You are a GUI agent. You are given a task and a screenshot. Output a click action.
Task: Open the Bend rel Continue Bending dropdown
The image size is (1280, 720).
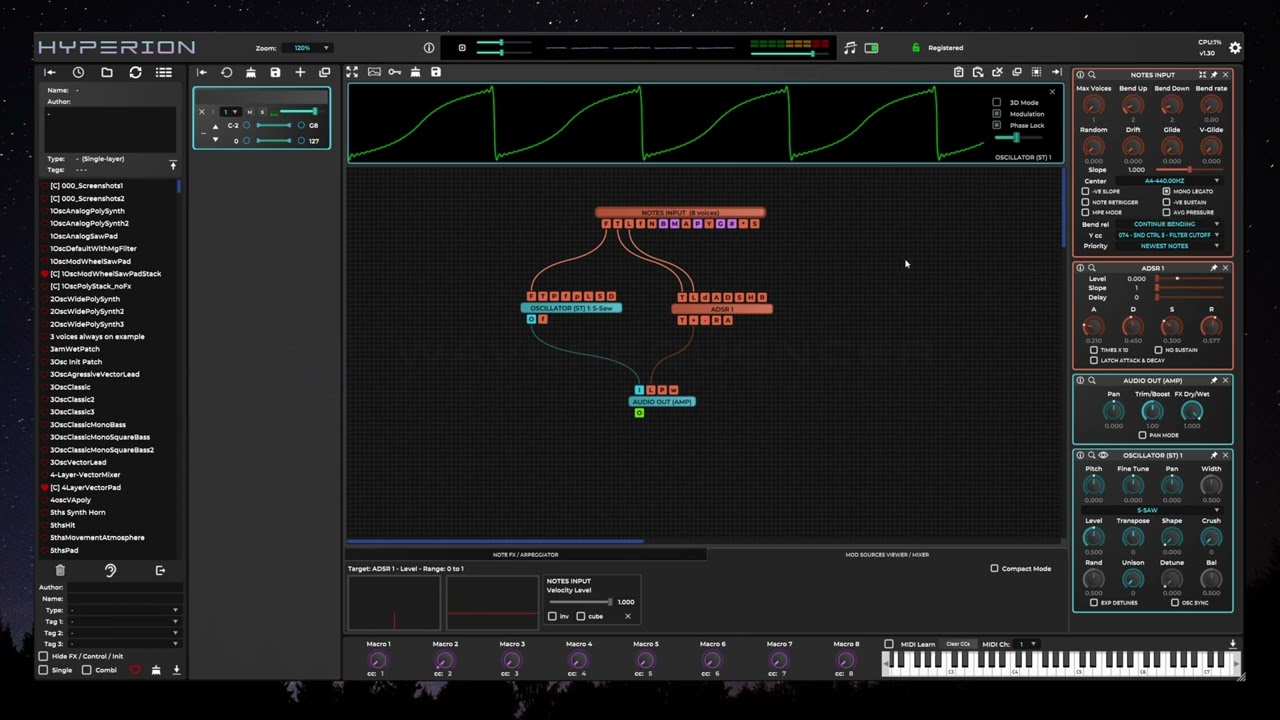pyautogui.click(x=1168, y=224)
